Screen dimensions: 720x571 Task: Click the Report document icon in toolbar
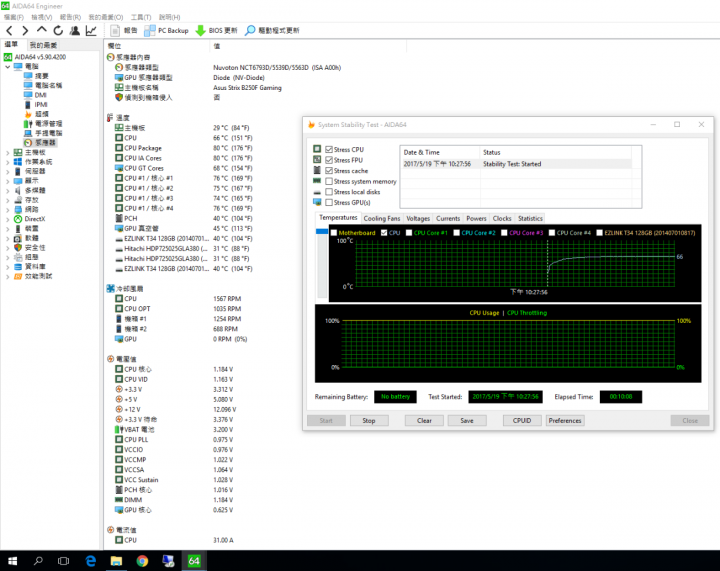(115, 31)
